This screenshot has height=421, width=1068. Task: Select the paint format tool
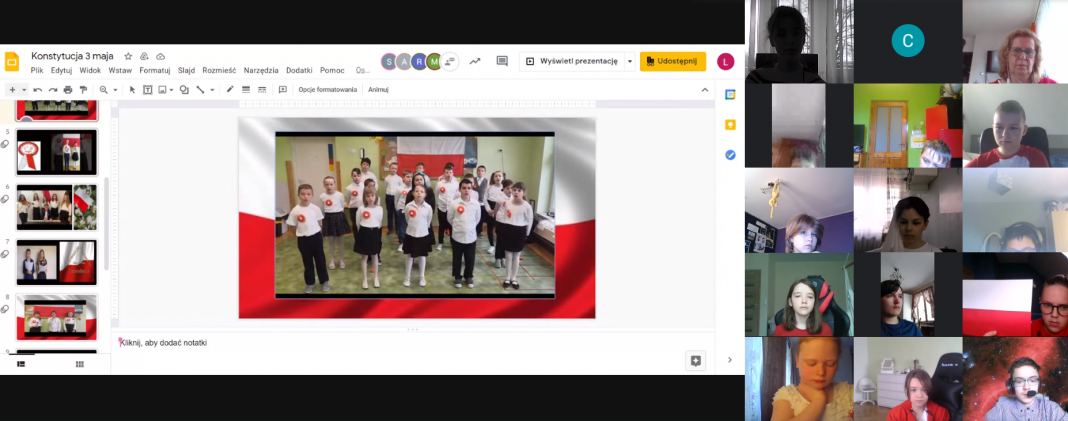tap(83, 90)
